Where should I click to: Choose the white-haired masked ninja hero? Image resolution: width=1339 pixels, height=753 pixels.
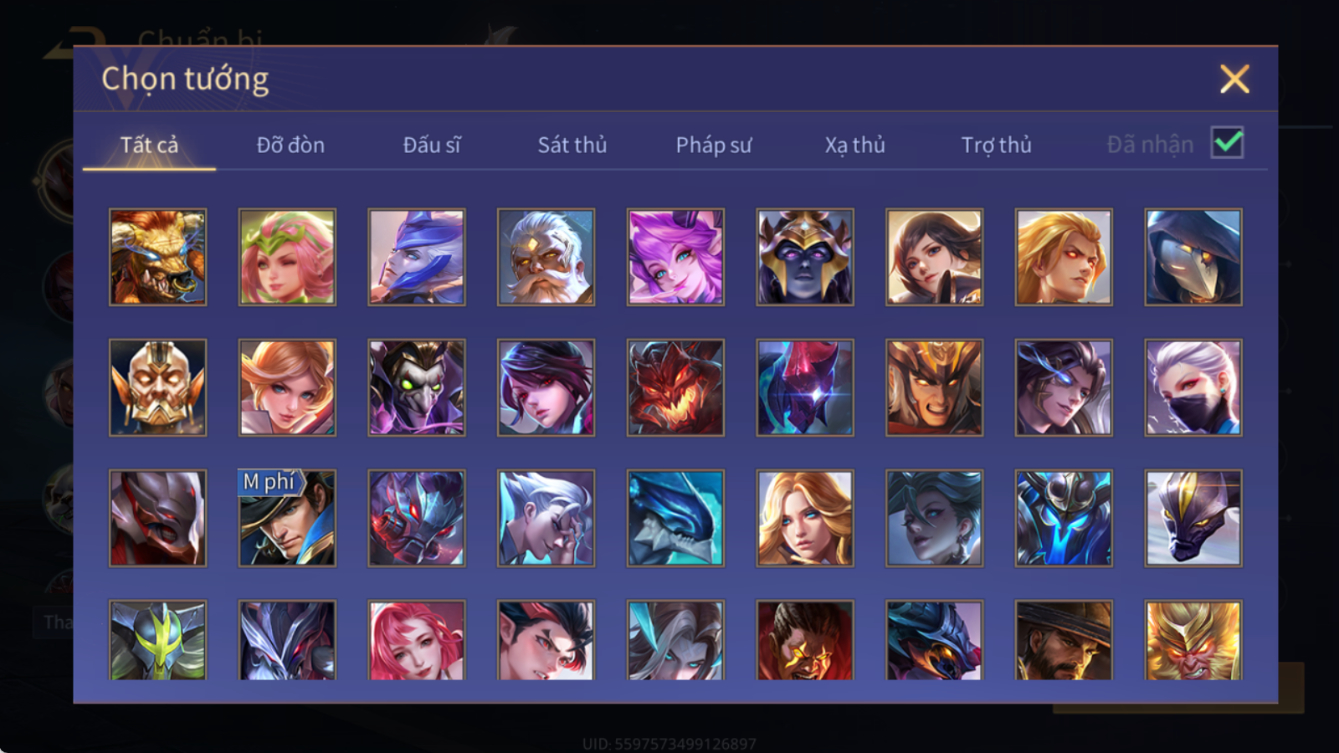tap(1194, 388)
